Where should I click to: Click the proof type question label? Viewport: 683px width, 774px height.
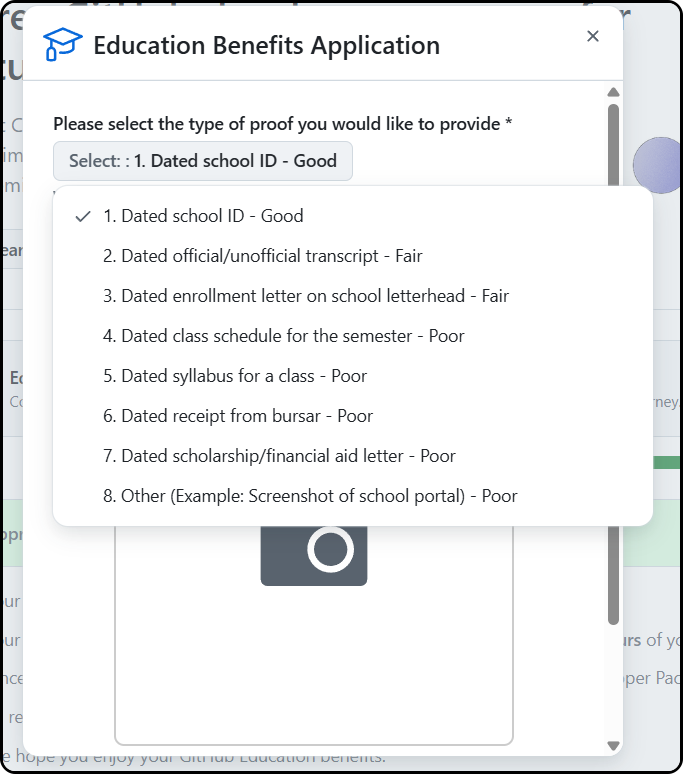282,124
